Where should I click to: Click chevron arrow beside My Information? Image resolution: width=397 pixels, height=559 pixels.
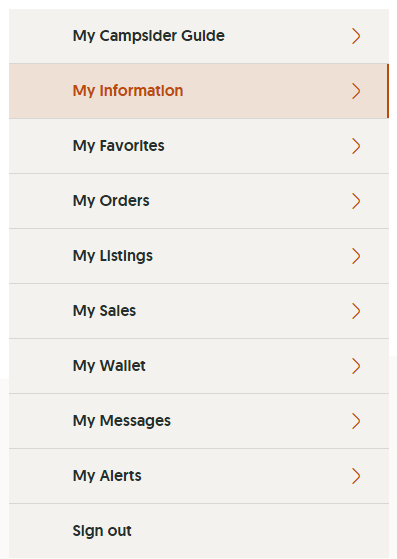pos(356,91)
